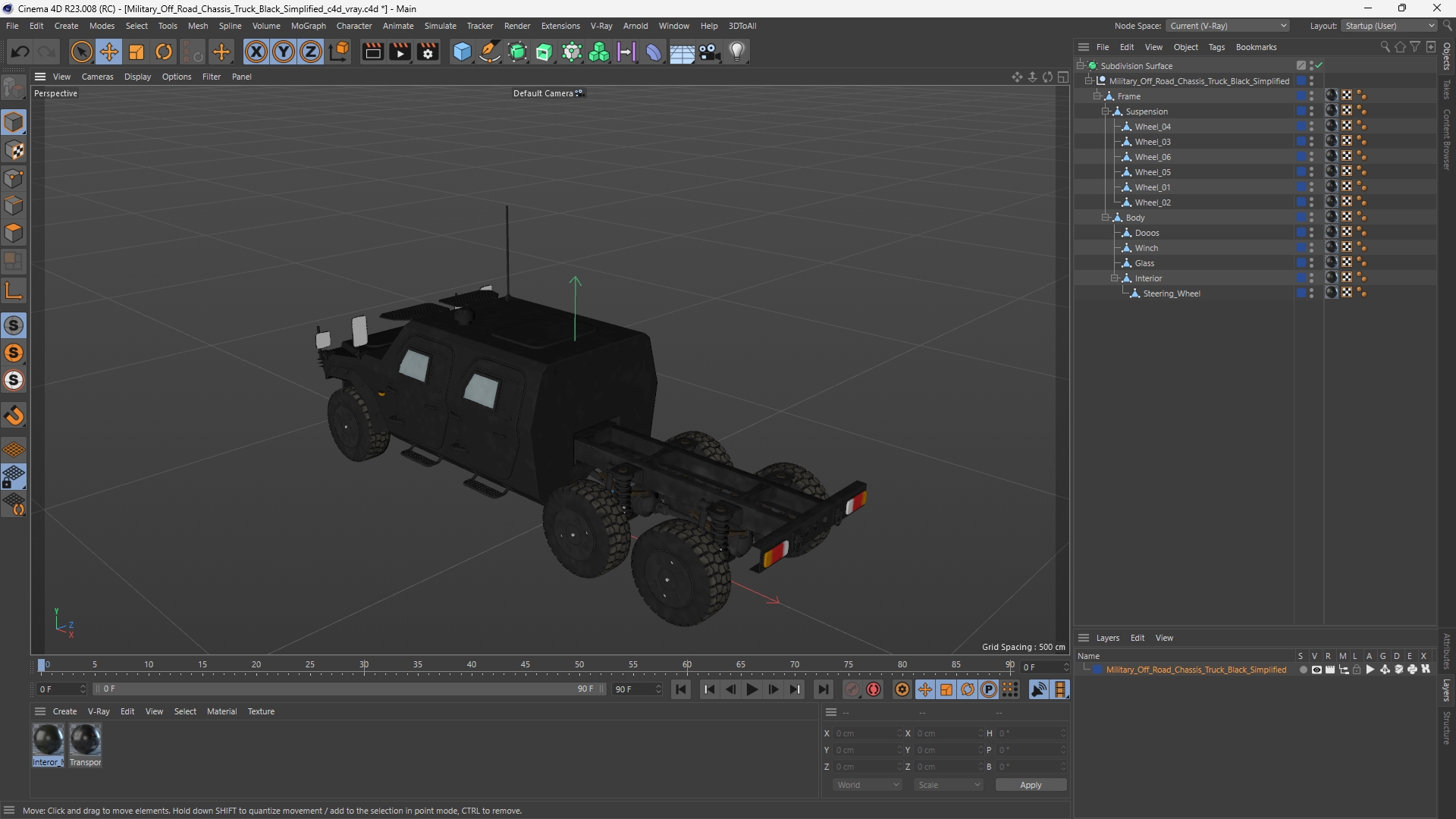Switch to Texture mode icon
This screenshot has height=819, width=1456.
[14, 150]
